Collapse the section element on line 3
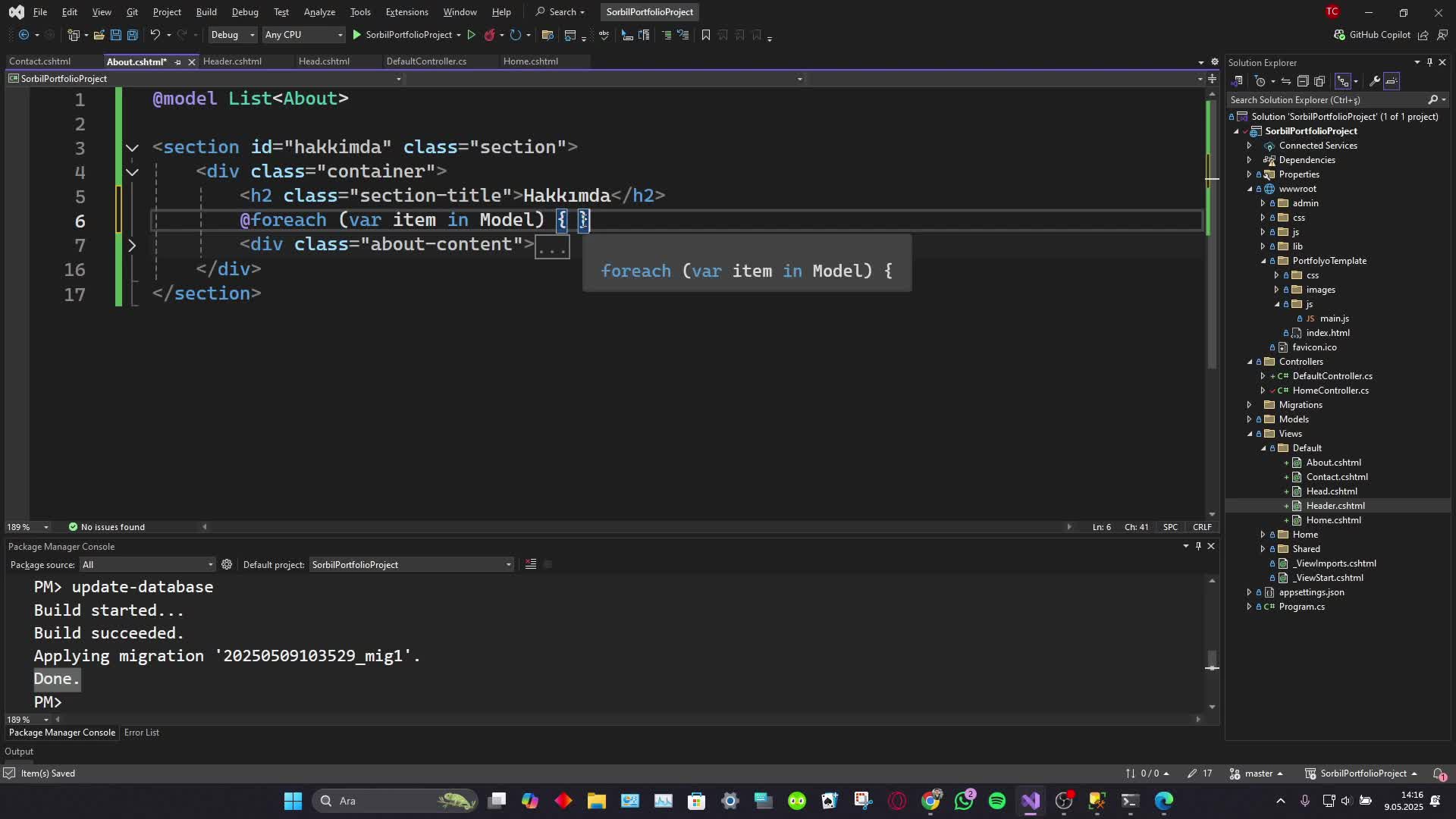1456x819 pixels. tap(132, 148)
